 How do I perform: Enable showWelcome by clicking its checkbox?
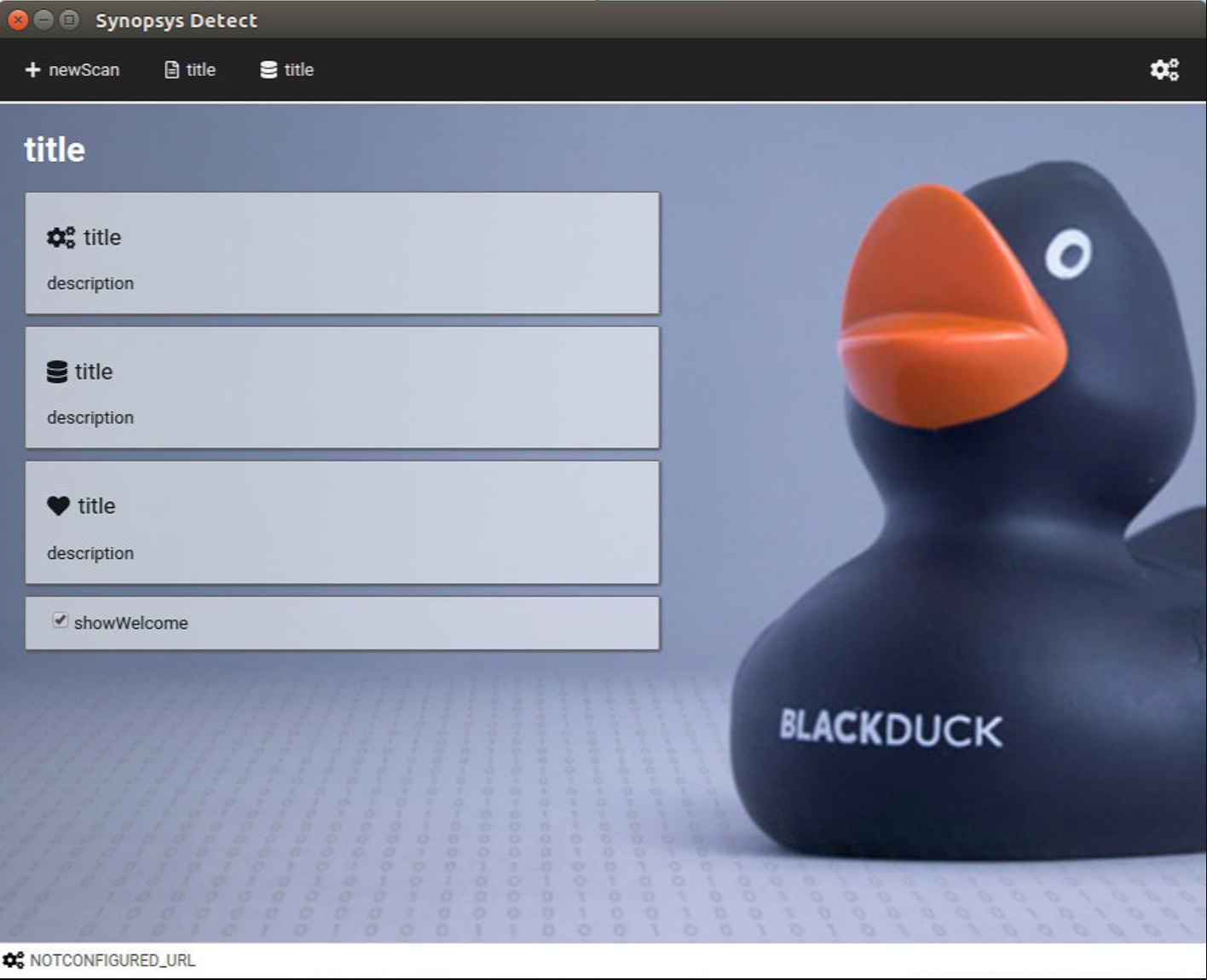[x=60, y=621]
